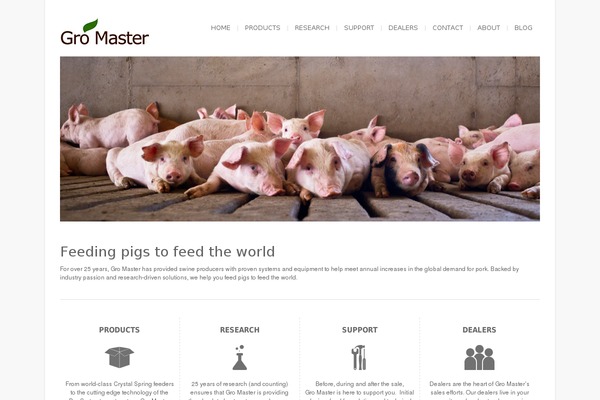Screen dimensions: 600x400
Task: Open the PRODUCTS navigation item
Action: click(x=262, y=28)
